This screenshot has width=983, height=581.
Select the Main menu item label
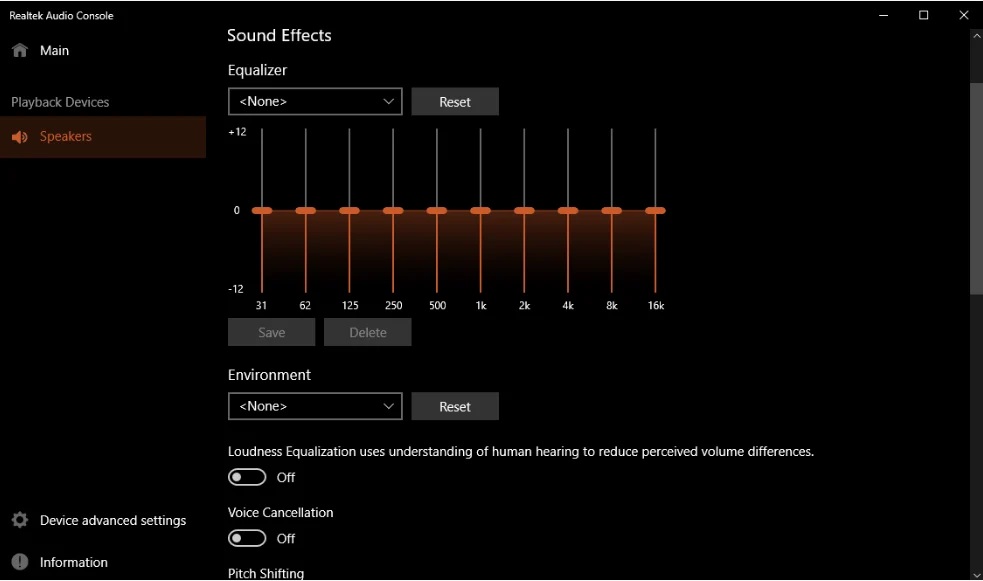tap(55, 51)
